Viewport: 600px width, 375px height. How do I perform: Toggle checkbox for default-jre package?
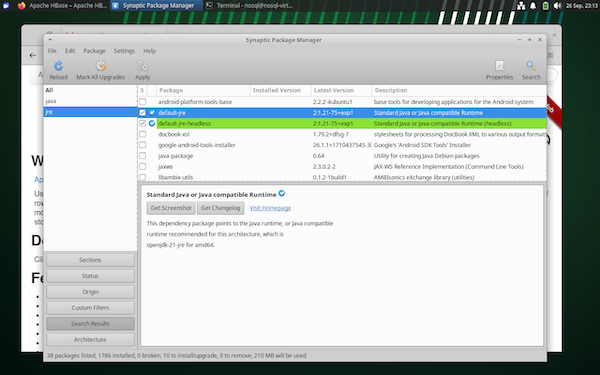click(x=142, y=112)
